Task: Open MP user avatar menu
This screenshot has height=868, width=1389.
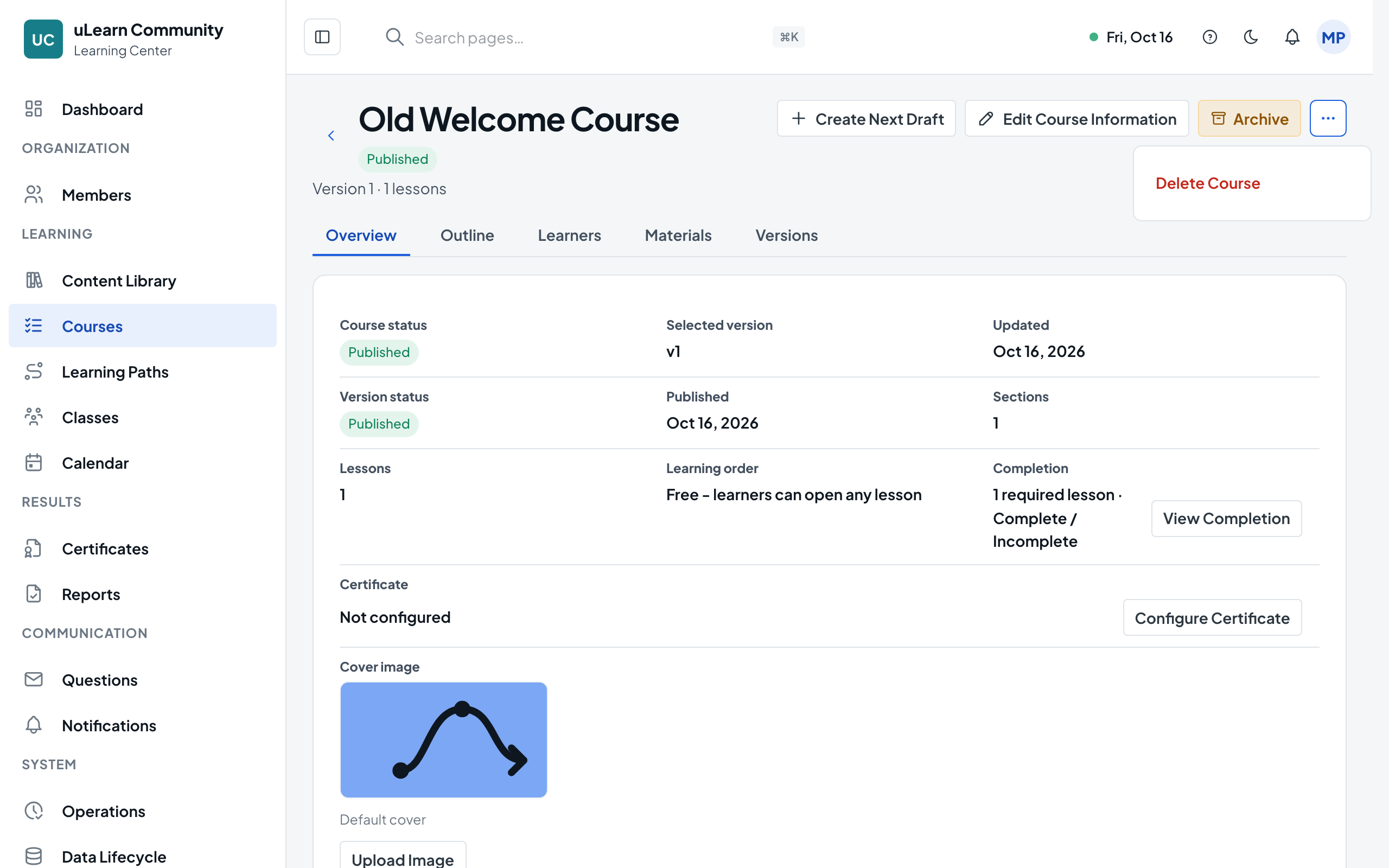Action: 1333,37
